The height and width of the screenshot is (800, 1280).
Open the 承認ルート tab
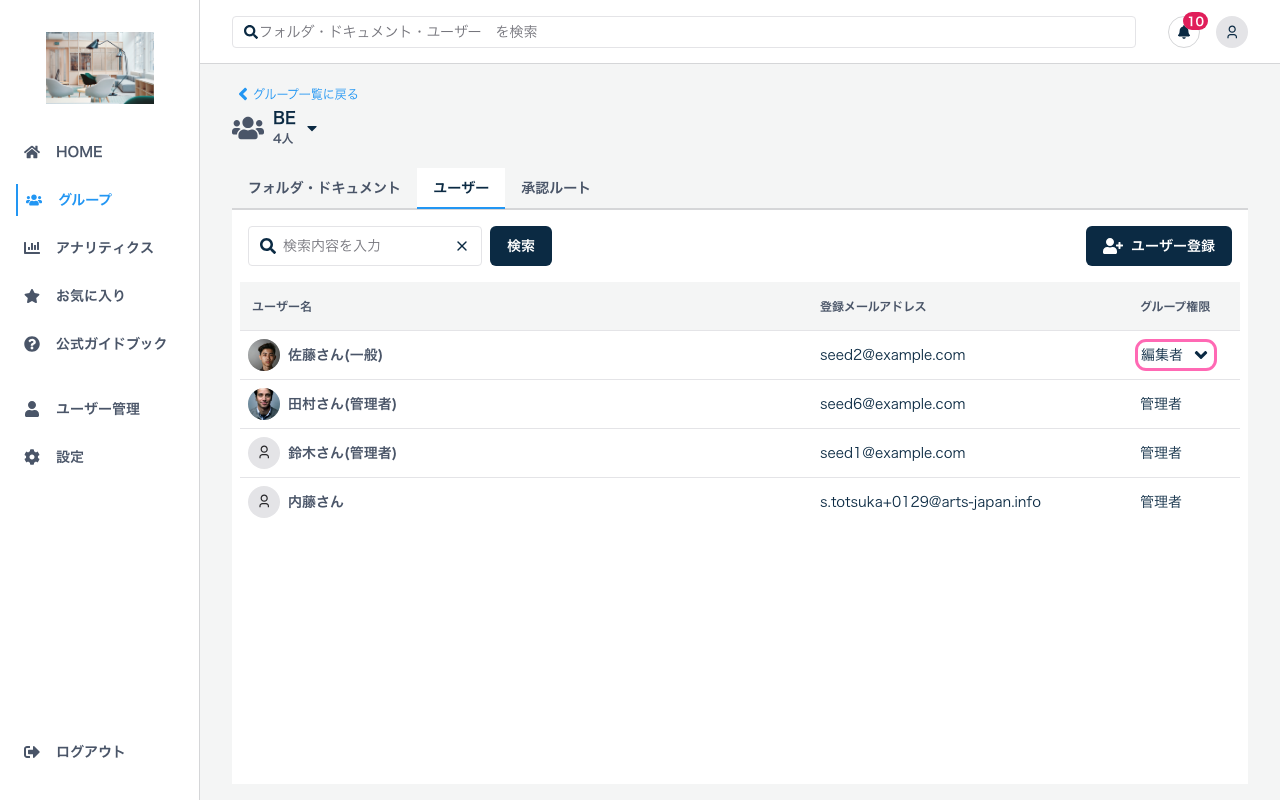click(x=555, y=187)
